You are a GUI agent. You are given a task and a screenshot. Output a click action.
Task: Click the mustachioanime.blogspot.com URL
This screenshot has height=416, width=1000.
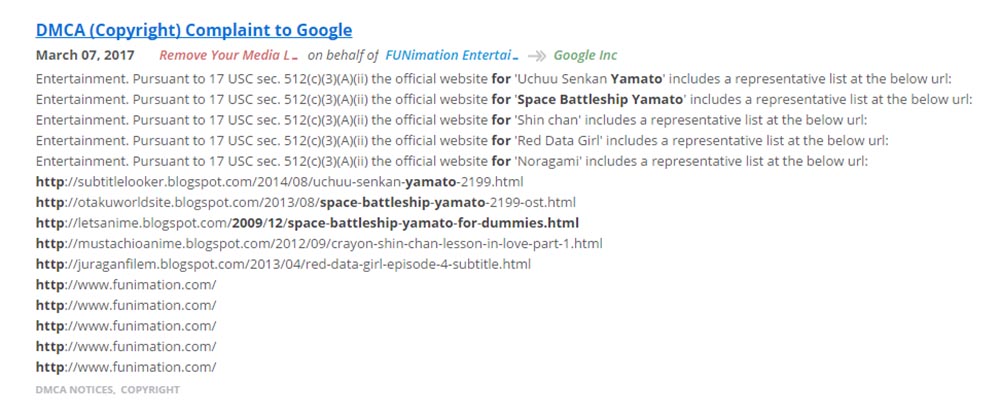[318, 243]
